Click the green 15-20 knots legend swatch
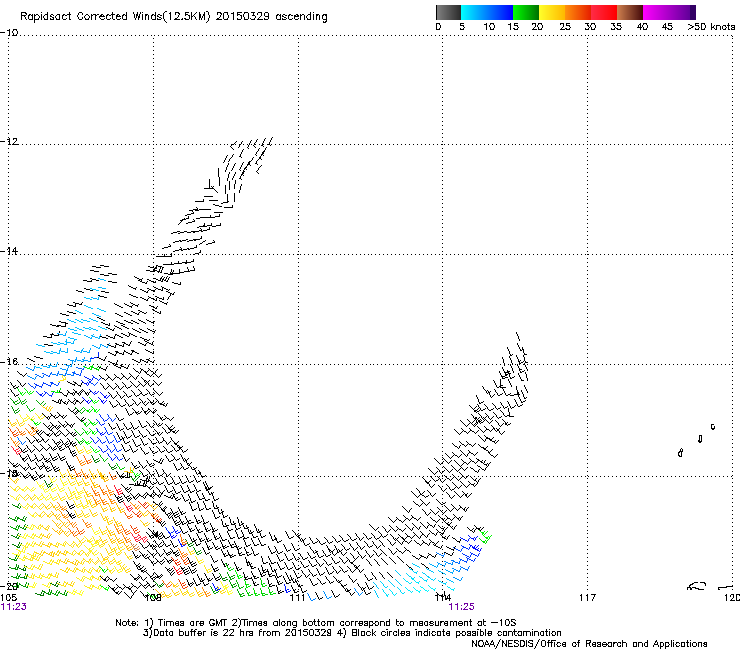This screenshot has width=740, height=650. click(526, 12)
